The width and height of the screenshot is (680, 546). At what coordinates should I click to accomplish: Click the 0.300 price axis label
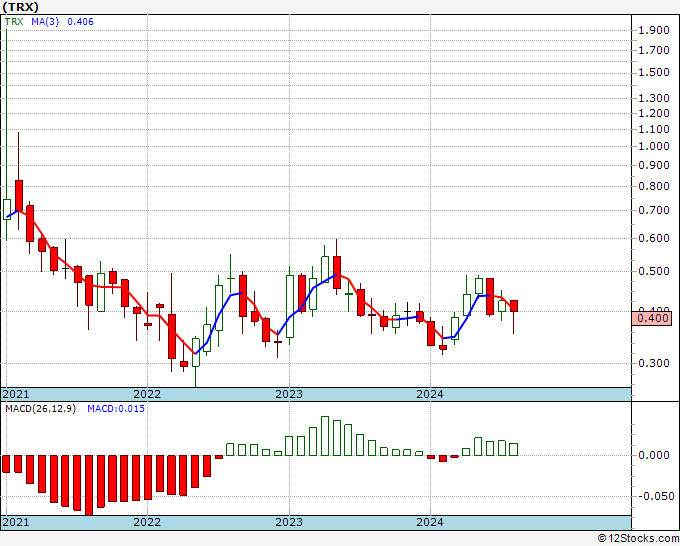pos(654,363)
